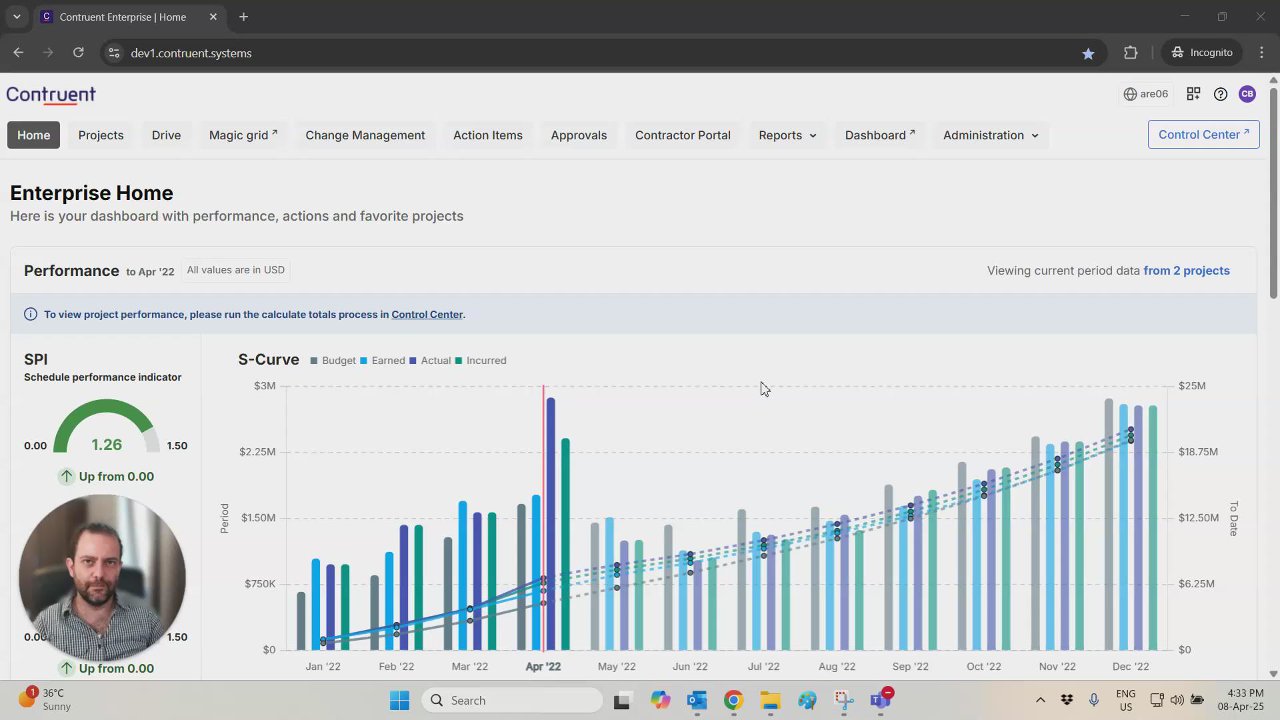Viewport: 1280px width, 720px height.
Task: Toggle the Incurred series in the legend
Action: coord(481,360)
